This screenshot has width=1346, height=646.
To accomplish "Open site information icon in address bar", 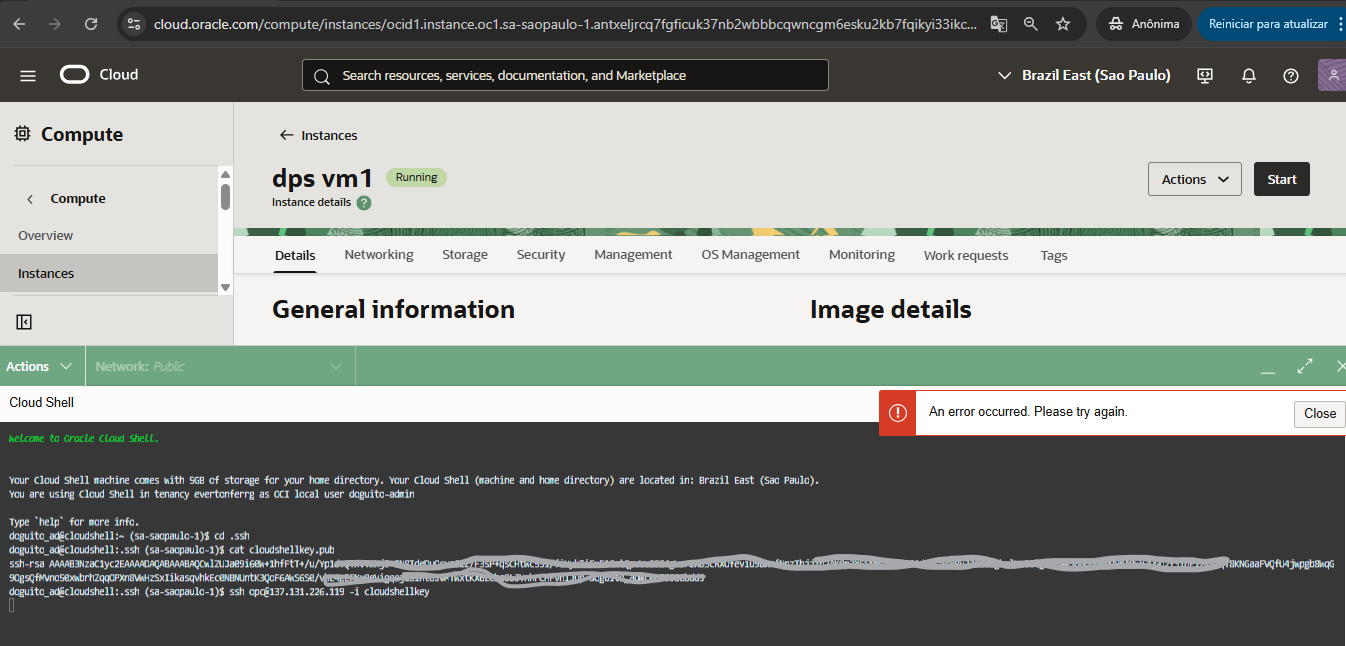I will (136, 23).
